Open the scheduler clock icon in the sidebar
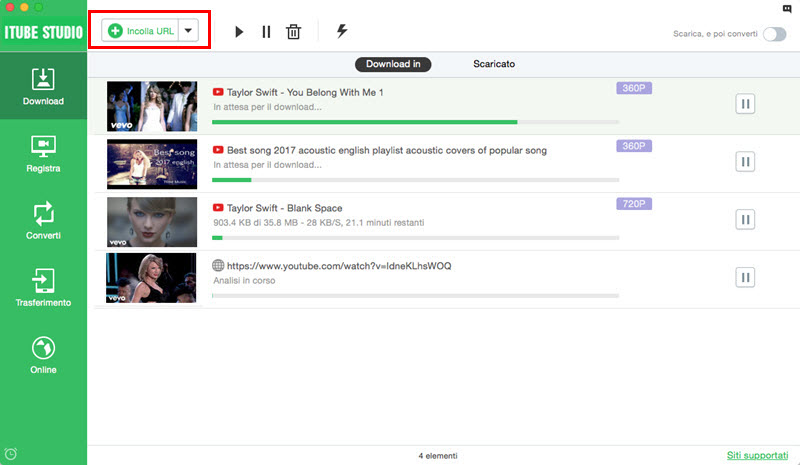The width and height of the screenshot is (800, 465). [11, 454]
